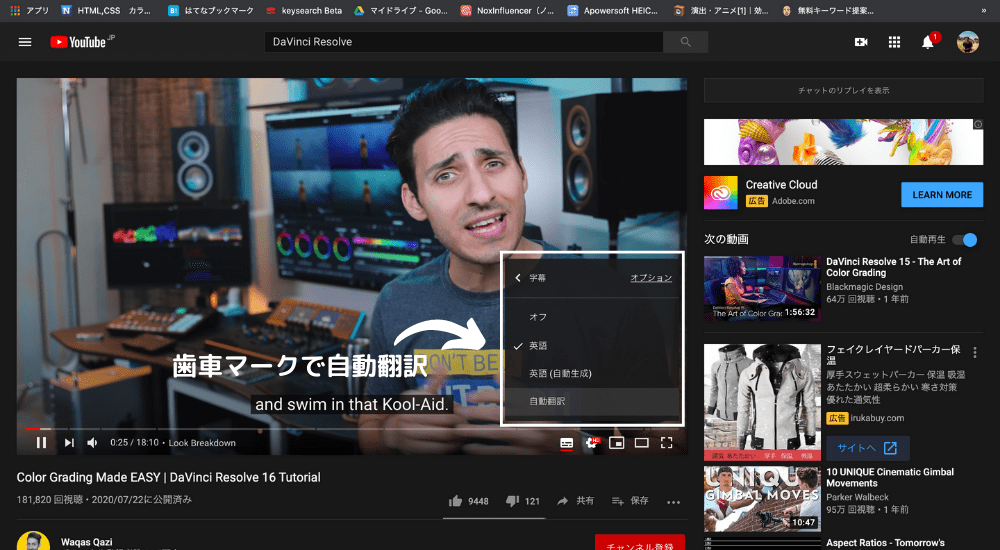
Task: Switch to theater mode
Action: (x=642, y=442)
